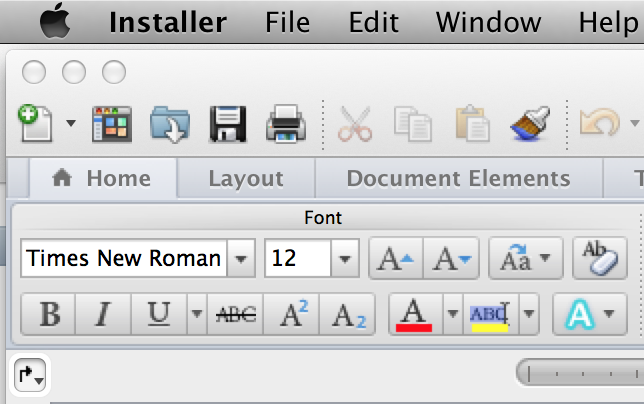Undo the last action
Viewport: 644px width, 404px height.
[600, 122]
